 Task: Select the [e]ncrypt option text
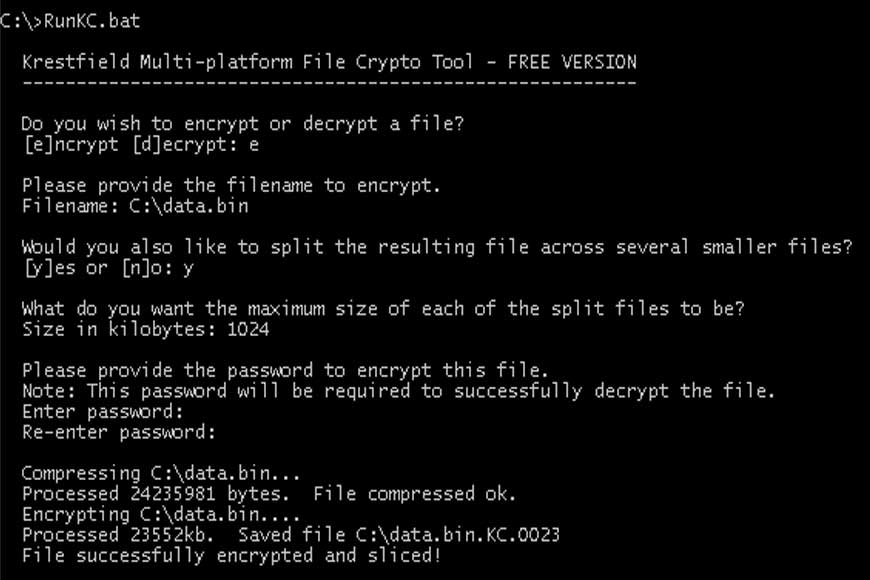click(71, 145)
